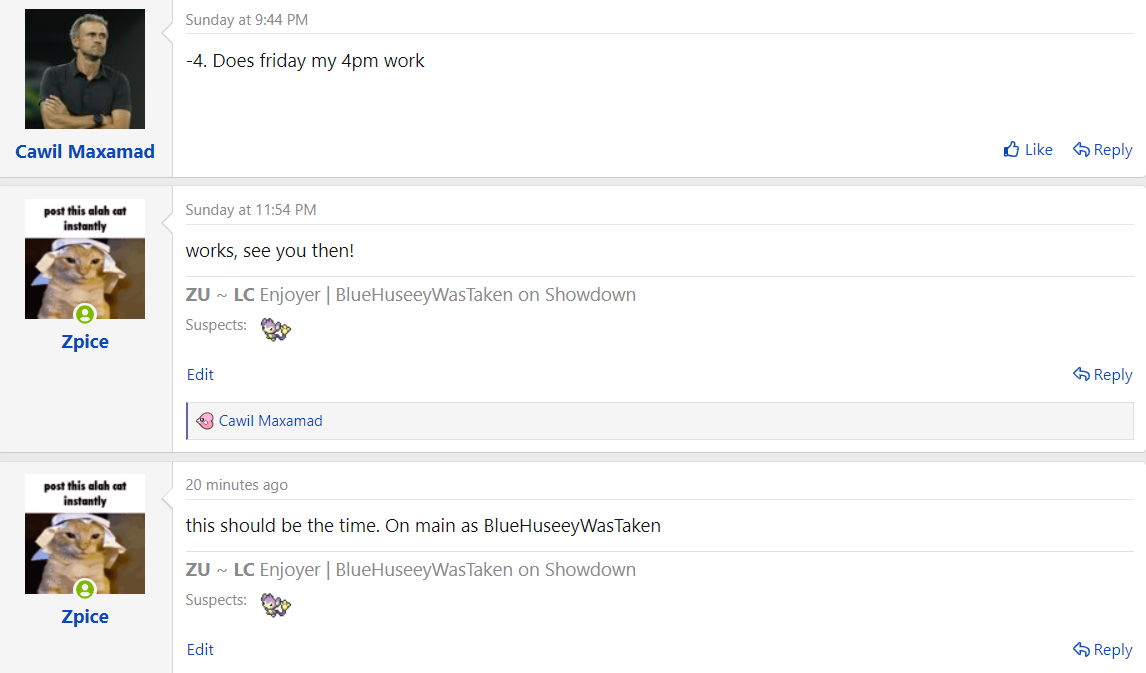Reply to the "works, see you then!" post
This screenshot has width=1146, height=673.
click(x=1102, y=375)
